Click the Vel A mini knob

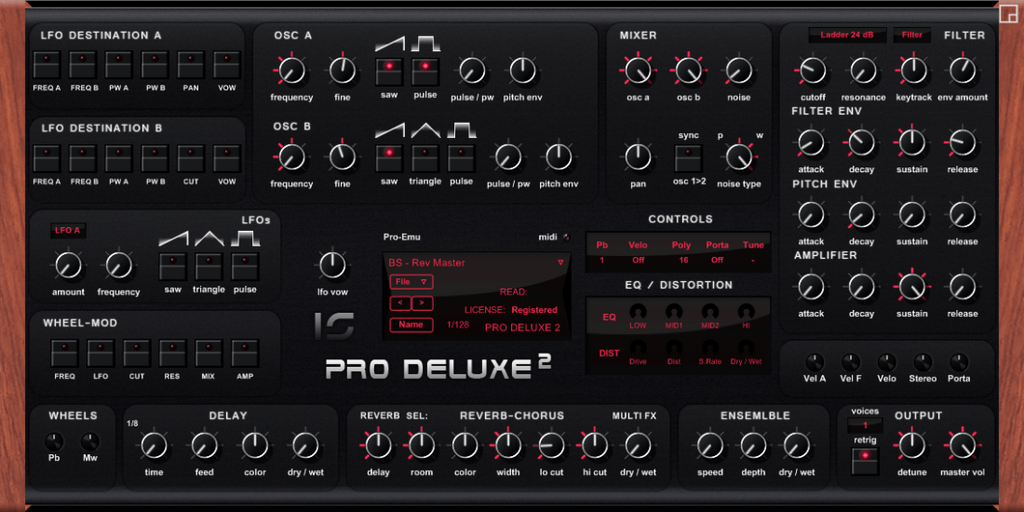814,362
